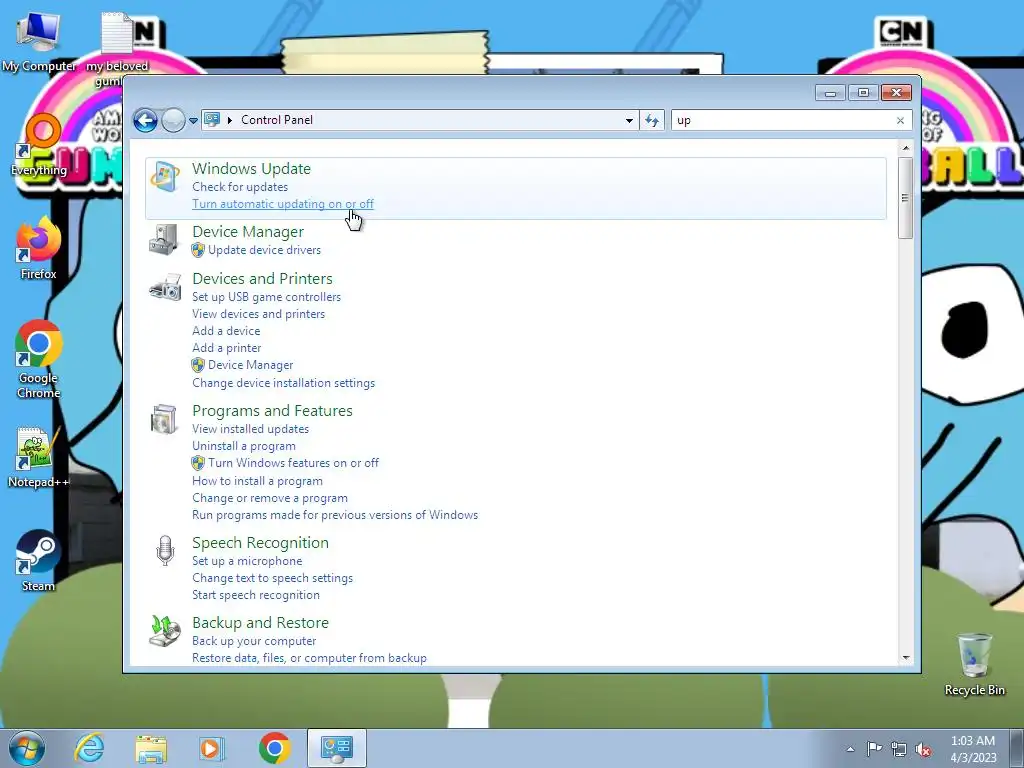Open Windows Explorer from the taskbar

[151, 748]
